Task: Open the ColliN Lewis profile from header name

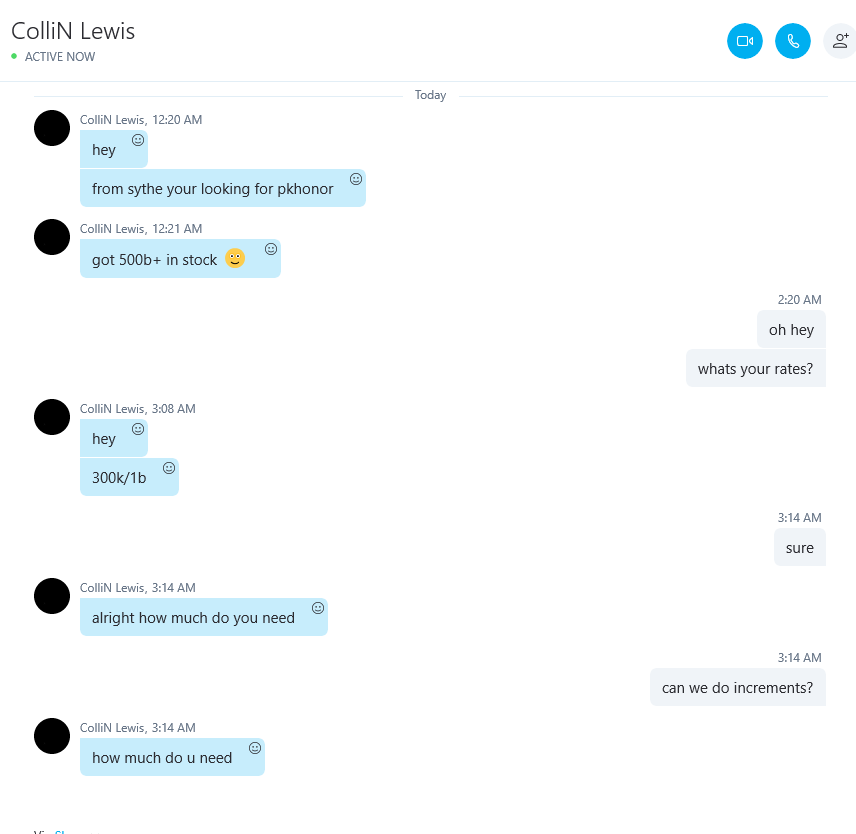Action: [73, 31]
